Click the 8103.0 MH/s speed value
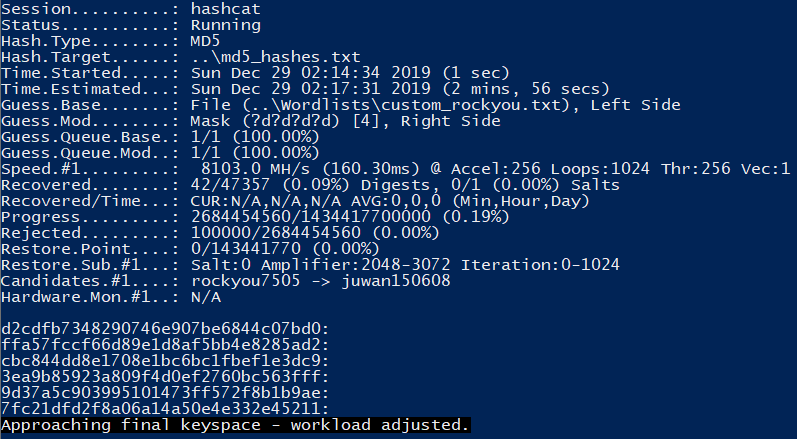This screenshot has width=797, height=439. tap(248, 169)
